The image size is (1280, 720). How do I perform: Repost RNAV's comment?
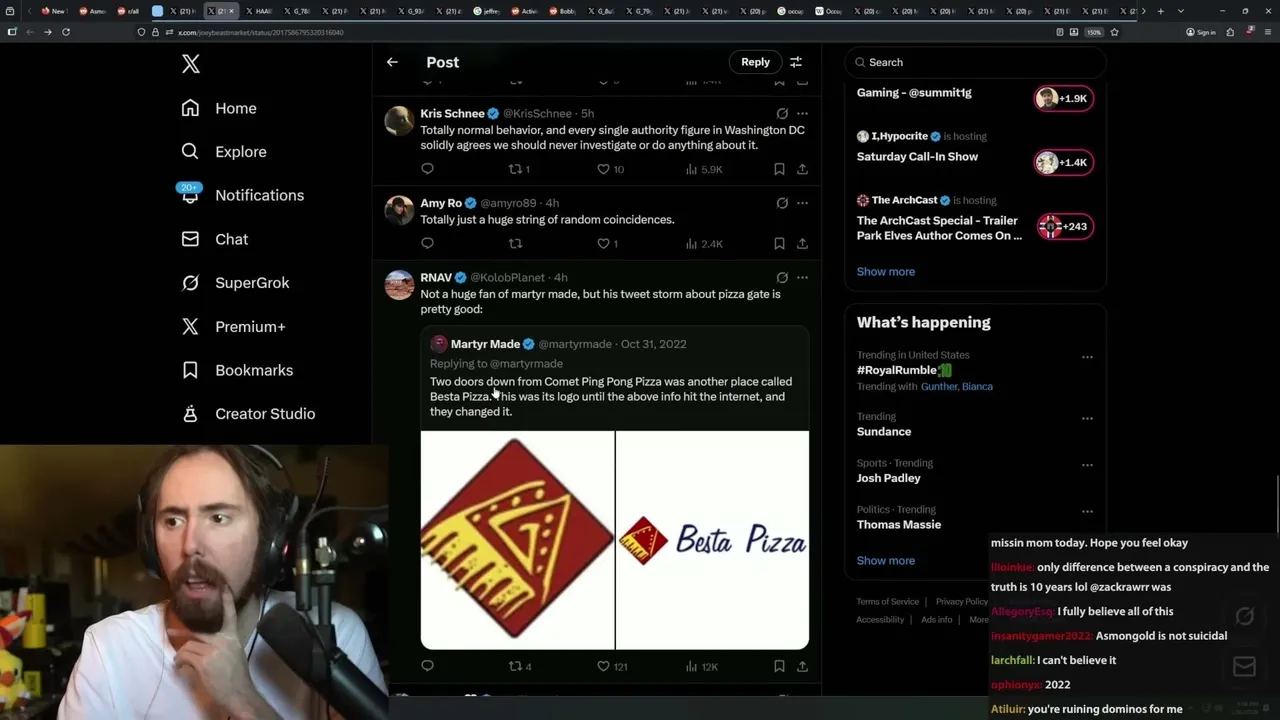click(x=520, y=666)
